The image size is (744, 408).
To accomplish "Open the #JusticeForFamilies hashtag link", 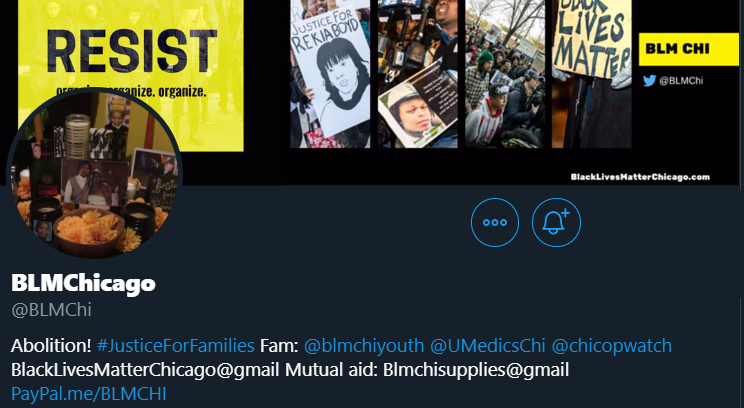I will 176,345.
